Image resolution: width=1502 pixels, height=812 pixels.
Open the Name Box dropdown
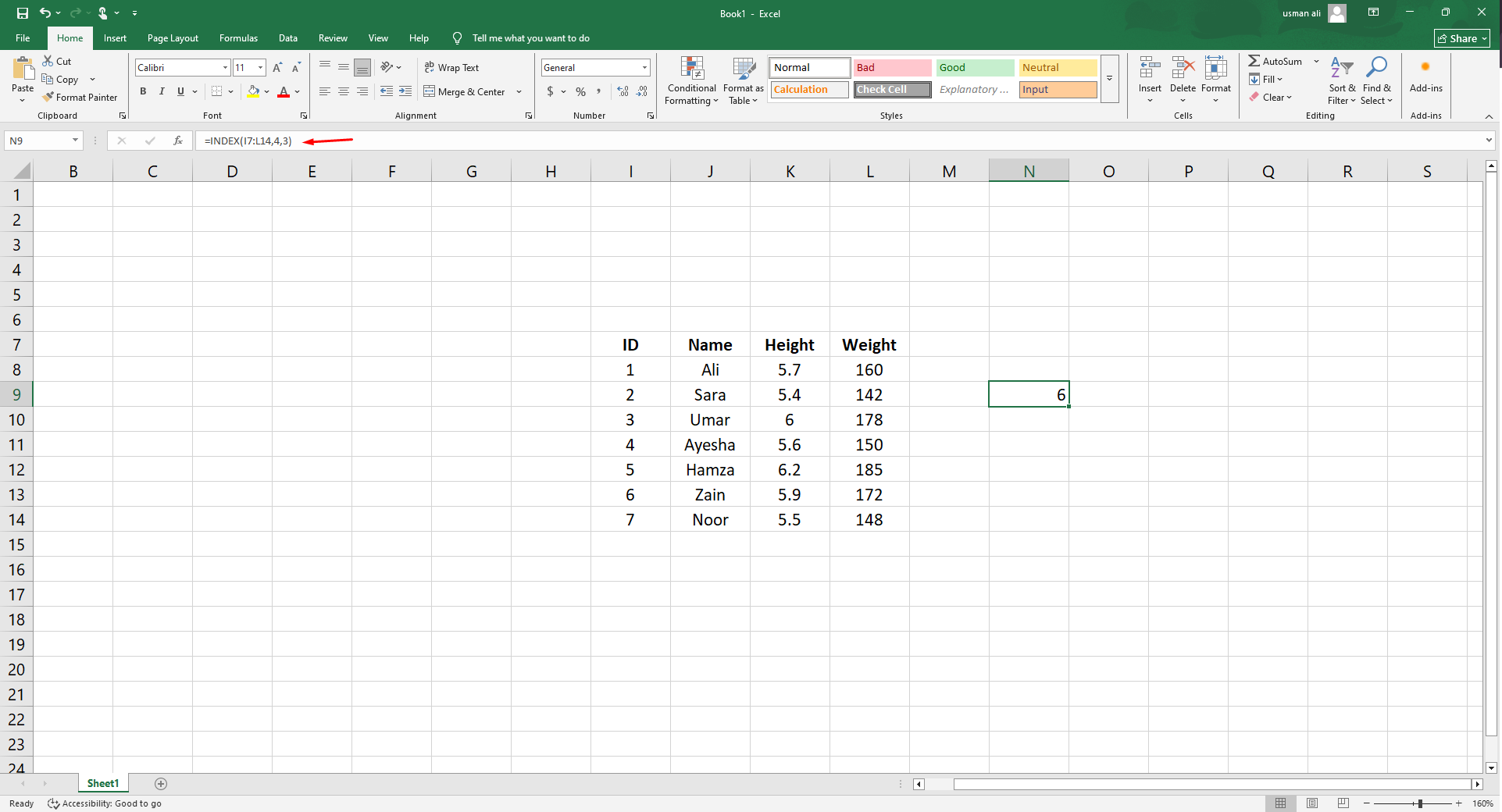(x=75, y=141)
